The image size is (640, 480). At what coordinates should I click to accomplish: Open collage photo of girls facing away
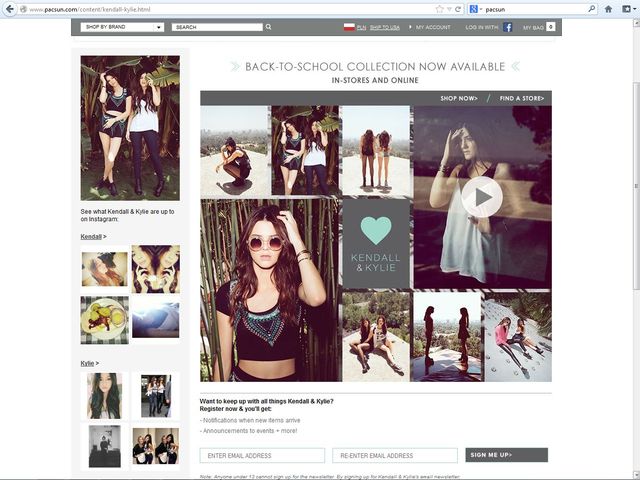tap(376, 151)
